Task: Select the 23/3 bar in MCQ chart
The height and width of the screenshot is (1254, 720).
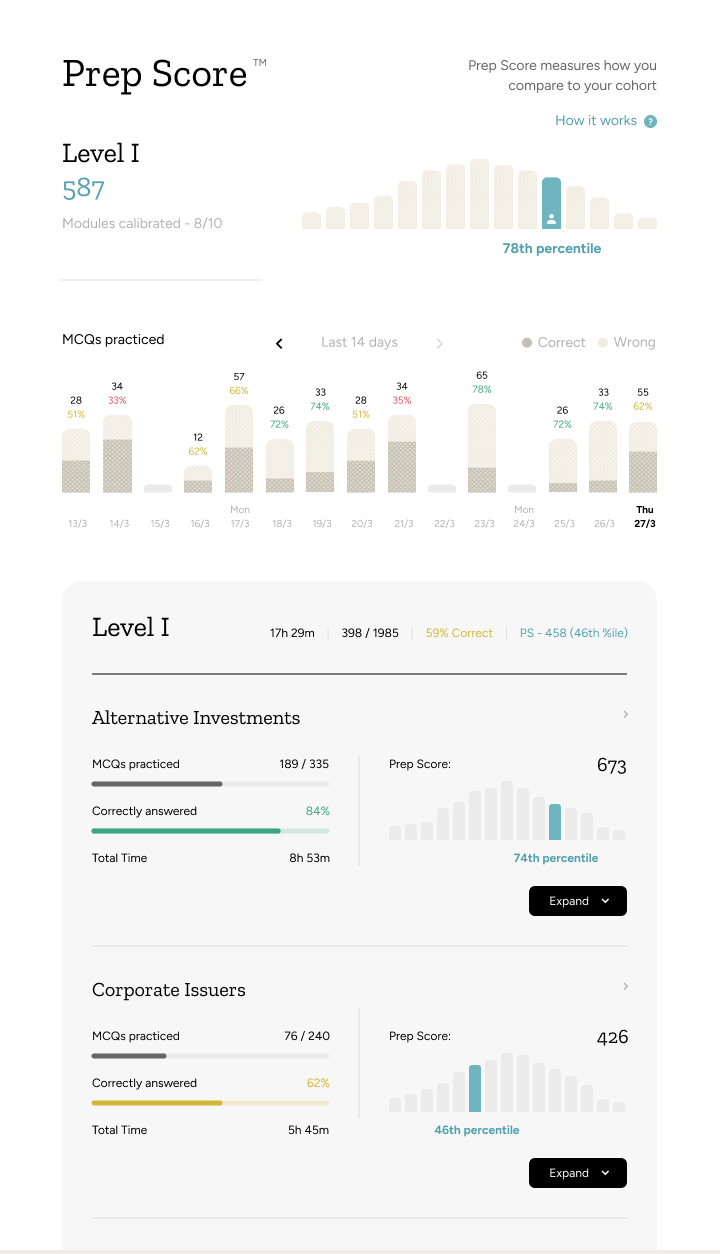Action: (482, 448)
